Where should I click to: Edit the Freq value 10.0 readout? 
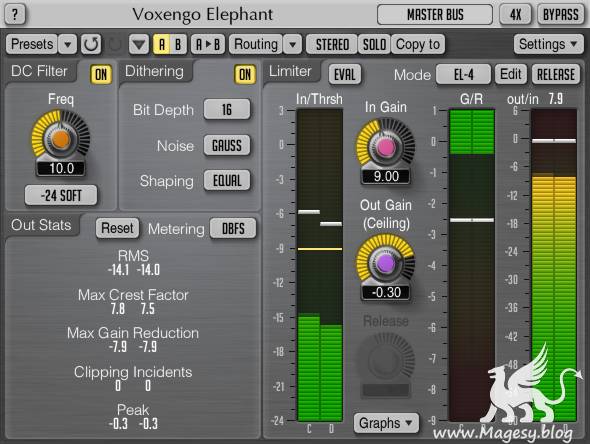click(x=61, y=168)
